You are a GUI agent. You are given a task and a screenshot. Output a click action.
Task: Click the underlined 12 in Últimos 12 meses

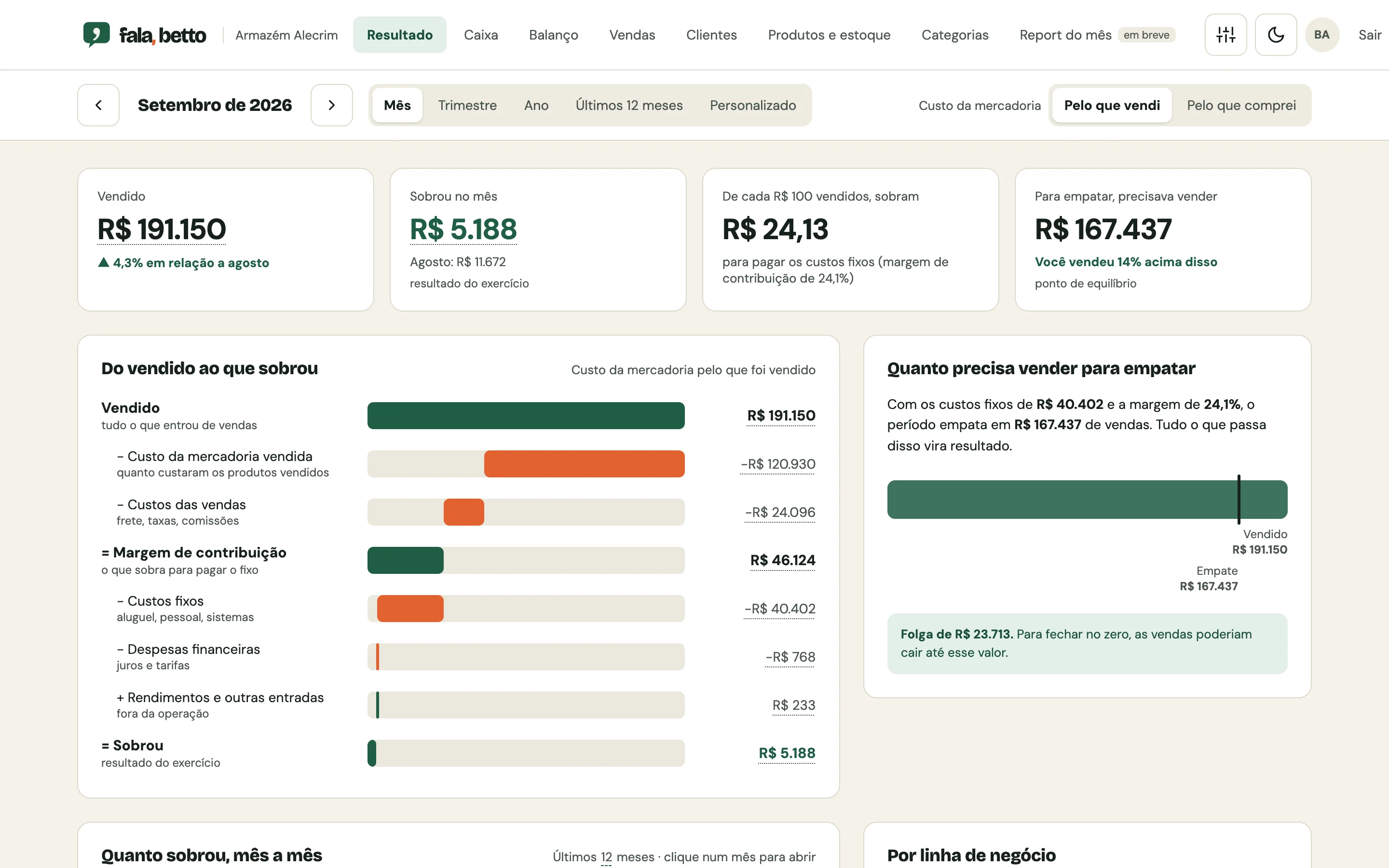click(606, 857)
